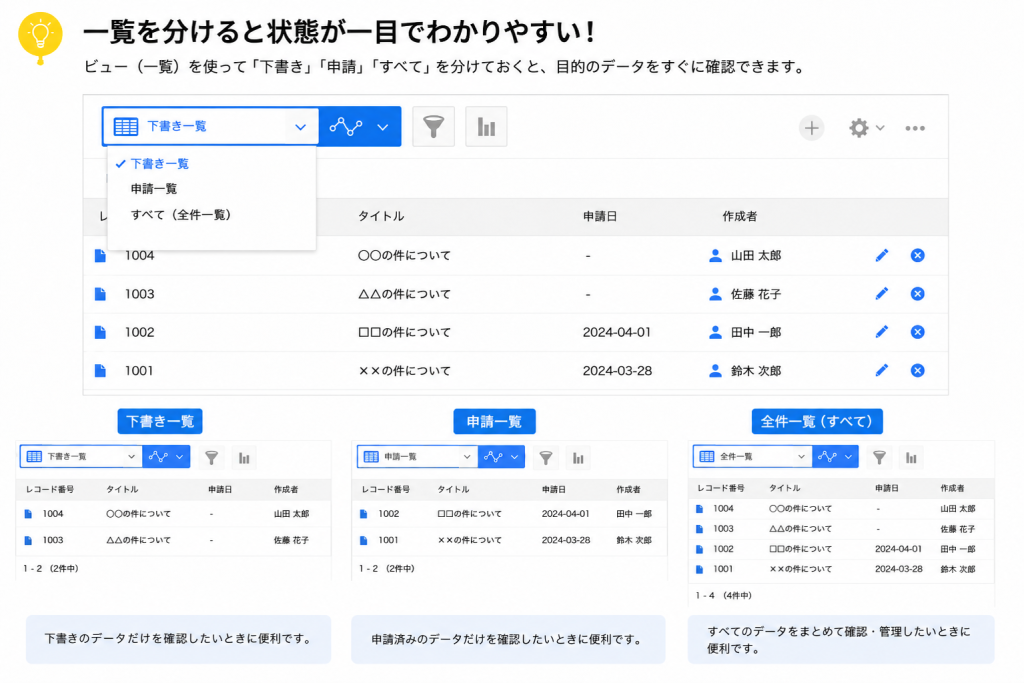Click the blue 全件一覧（すべて） label button
This screenshot has width=1024, height=683.
pos(817,421)
